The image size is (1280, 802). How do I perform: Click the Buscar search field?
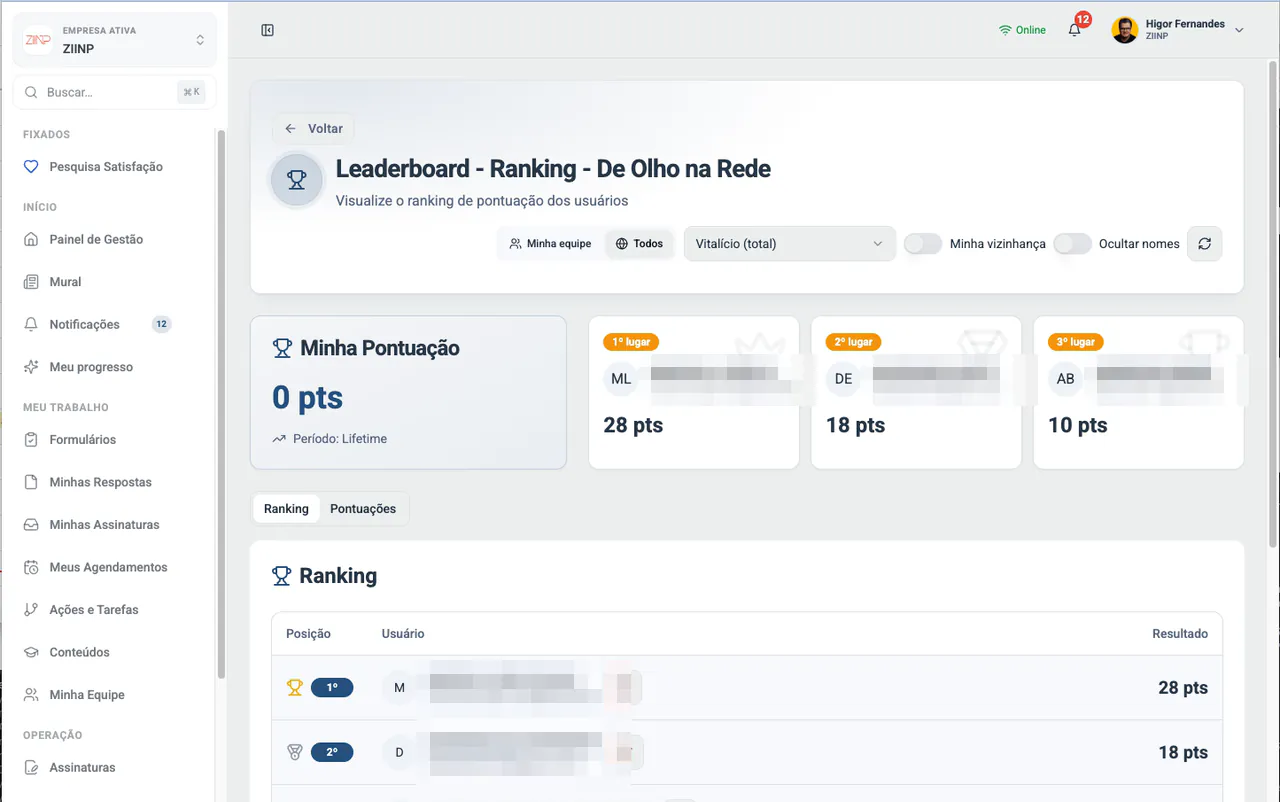pos(115,92)
